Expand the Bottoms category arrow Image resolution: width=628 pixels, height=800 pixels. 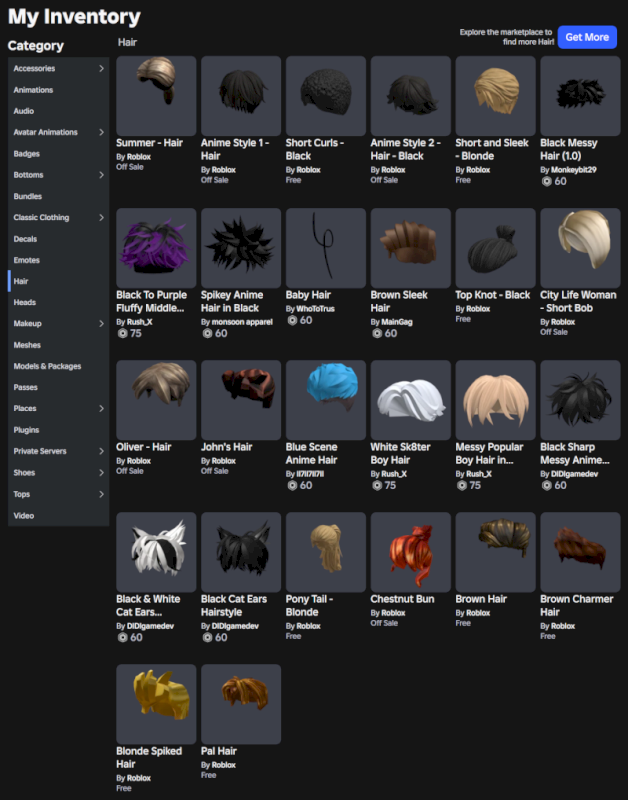[101, 174]
